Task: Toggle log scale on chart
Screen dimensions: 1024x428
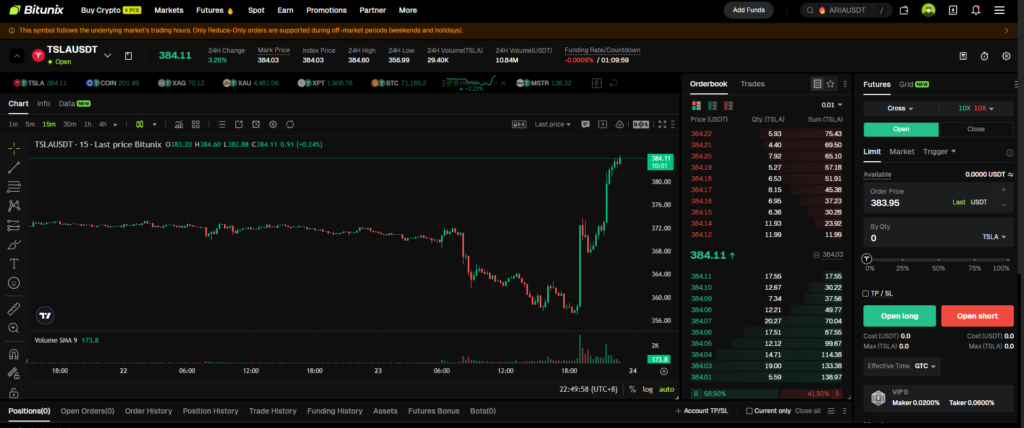Action: coord(647,389)
